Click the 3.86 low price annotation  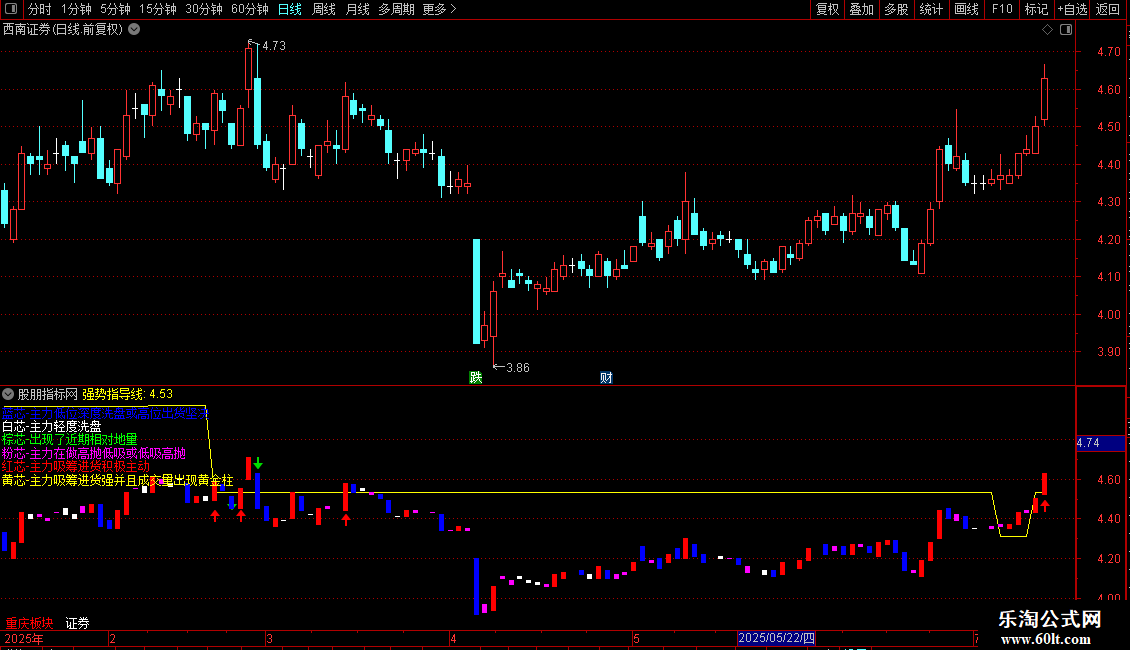[x=517, y=368]
